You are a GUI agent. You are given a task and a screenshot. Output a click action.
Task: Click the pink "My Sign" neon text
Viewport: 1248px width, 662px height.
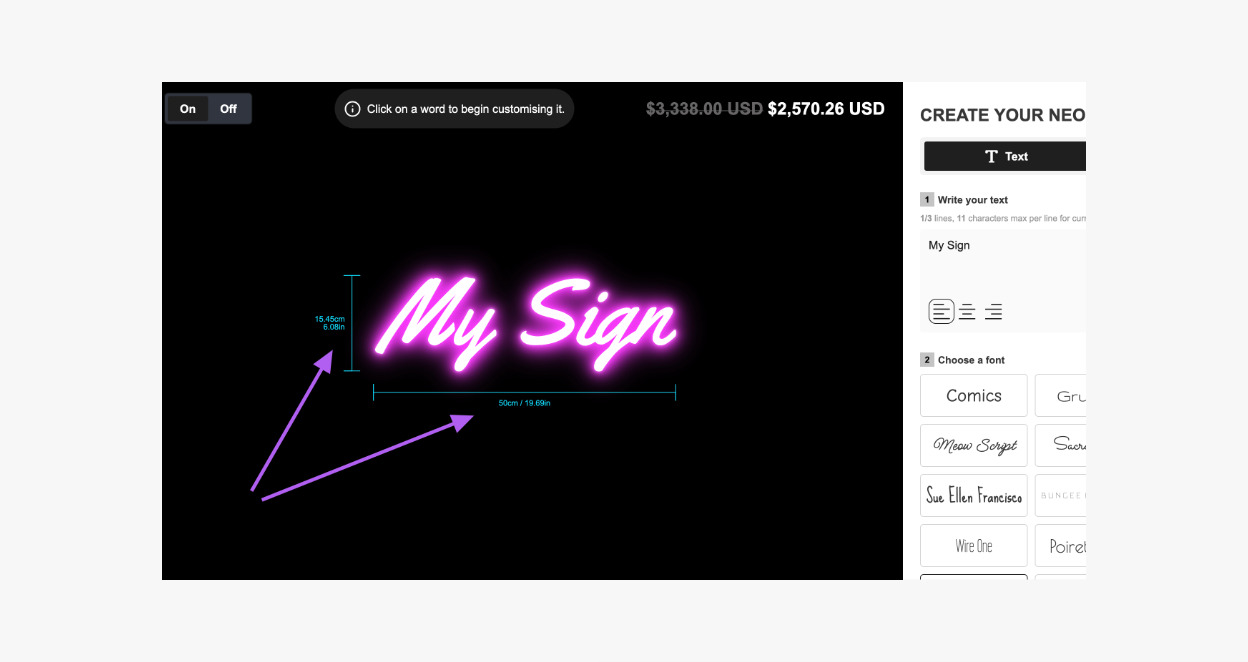point(527,321)
